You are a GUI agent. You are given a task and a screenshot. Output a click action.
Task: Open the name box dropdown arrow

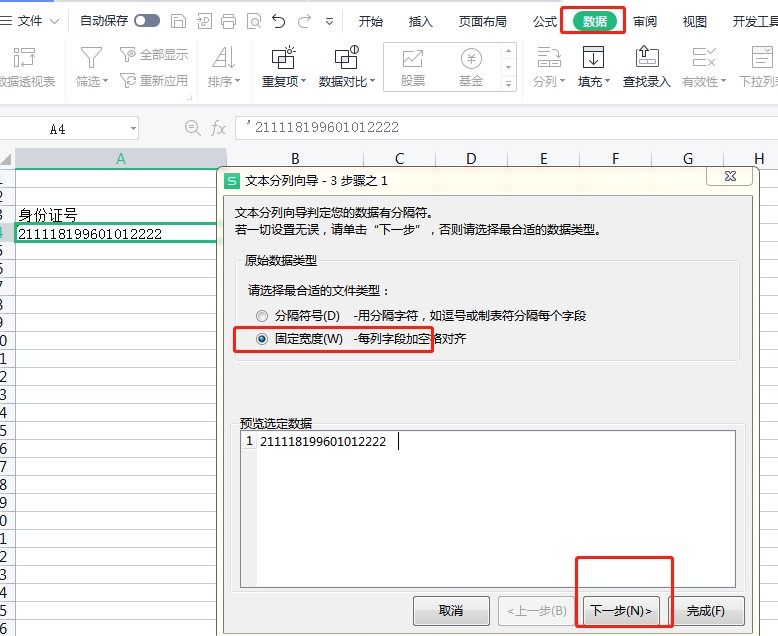click(x=133, y=129)
